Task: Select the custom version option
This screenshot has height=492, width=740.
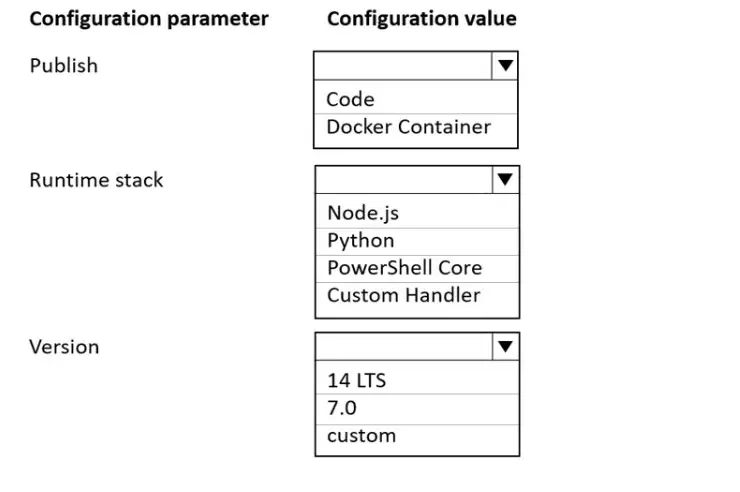Action: (x=362, y=436)
